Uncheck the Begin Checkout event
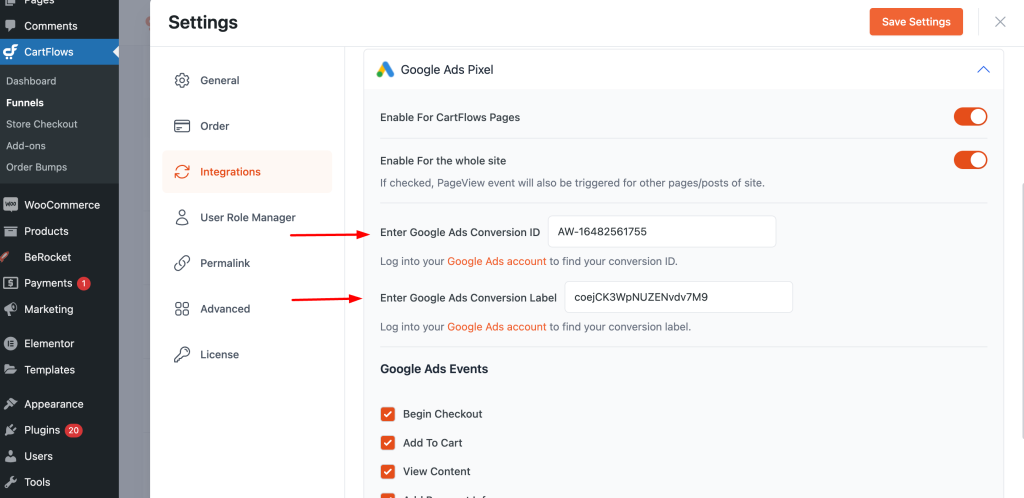Image resolution: width=1024 pixels, height=498 pixels. (388, 414)
